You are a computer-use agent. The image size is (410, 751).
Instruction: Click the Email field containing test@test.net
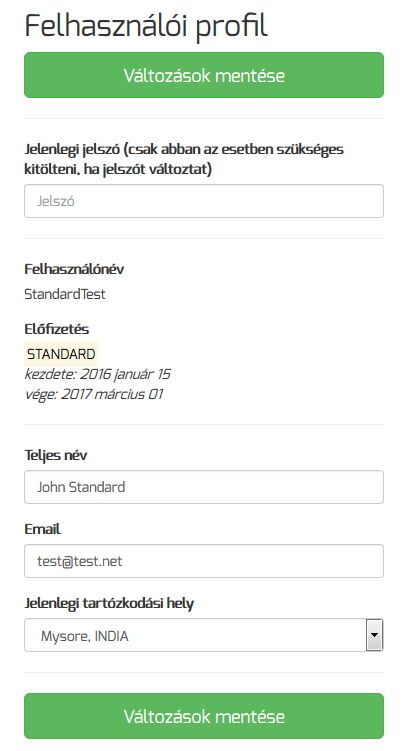204,561
